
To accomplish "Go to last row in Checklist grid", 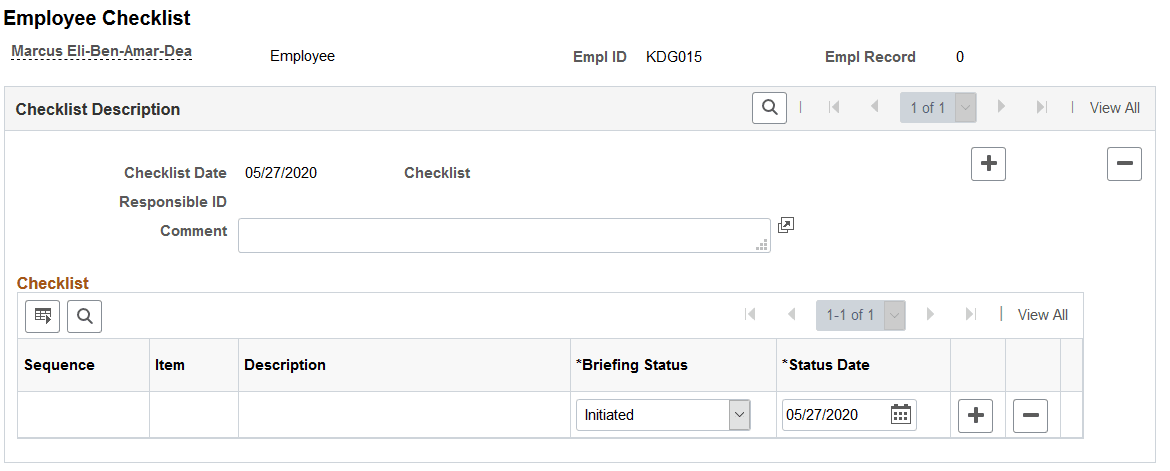I will tap(969, 315).
